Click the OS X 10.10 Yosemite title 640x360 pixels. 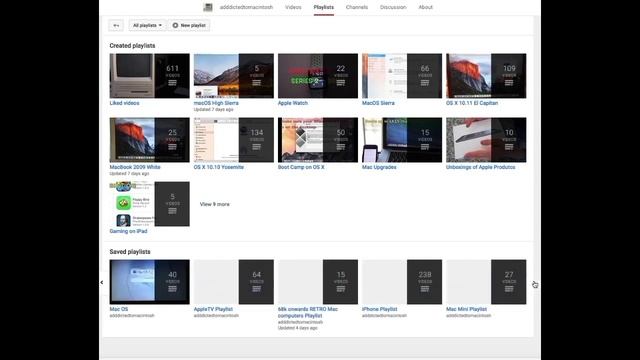(x=218, y=167)
